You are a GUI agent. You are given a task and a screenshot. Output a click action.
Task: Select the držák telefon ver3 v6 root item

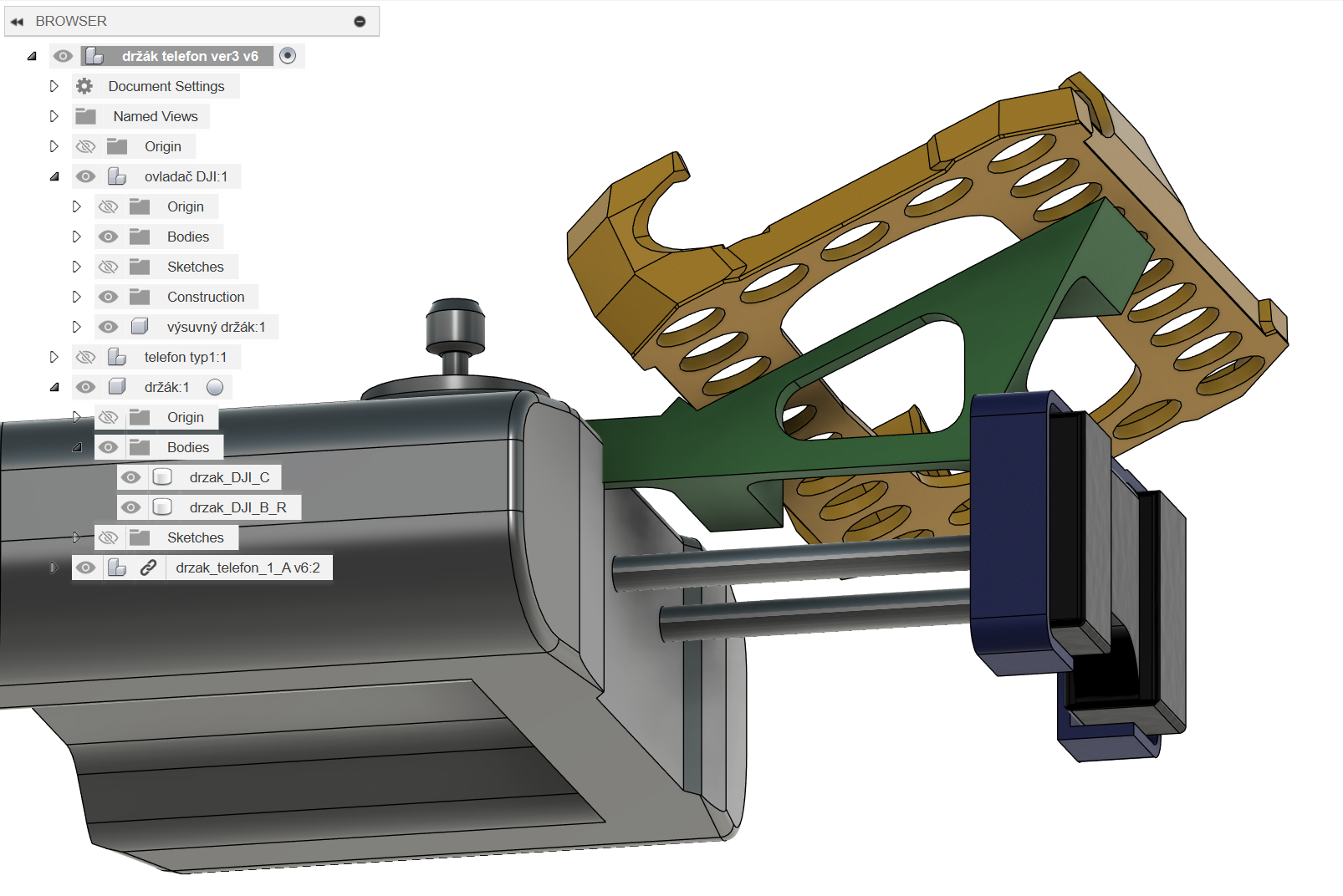pyautogui.click(x=190, y=56)
